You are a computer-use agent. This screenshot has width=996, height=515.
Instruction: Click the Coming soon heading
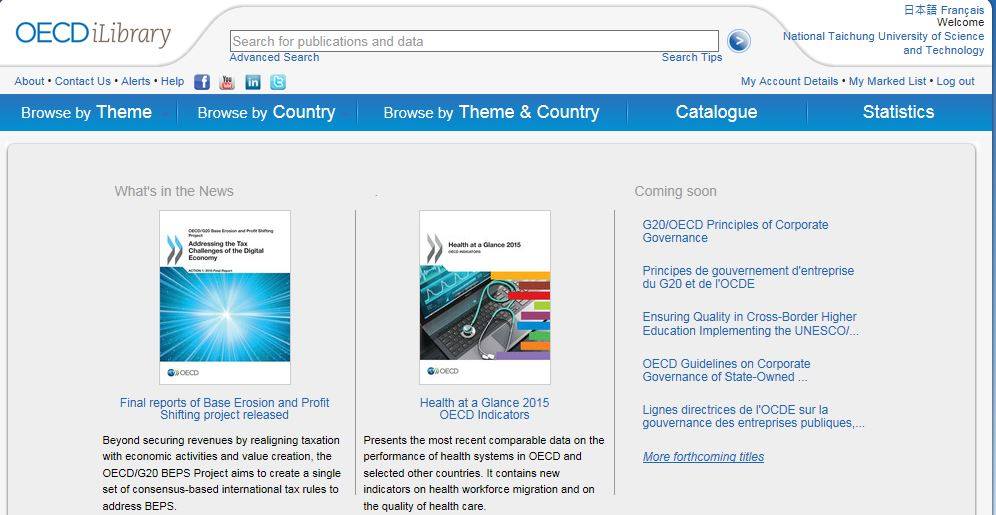coord(675,191)
